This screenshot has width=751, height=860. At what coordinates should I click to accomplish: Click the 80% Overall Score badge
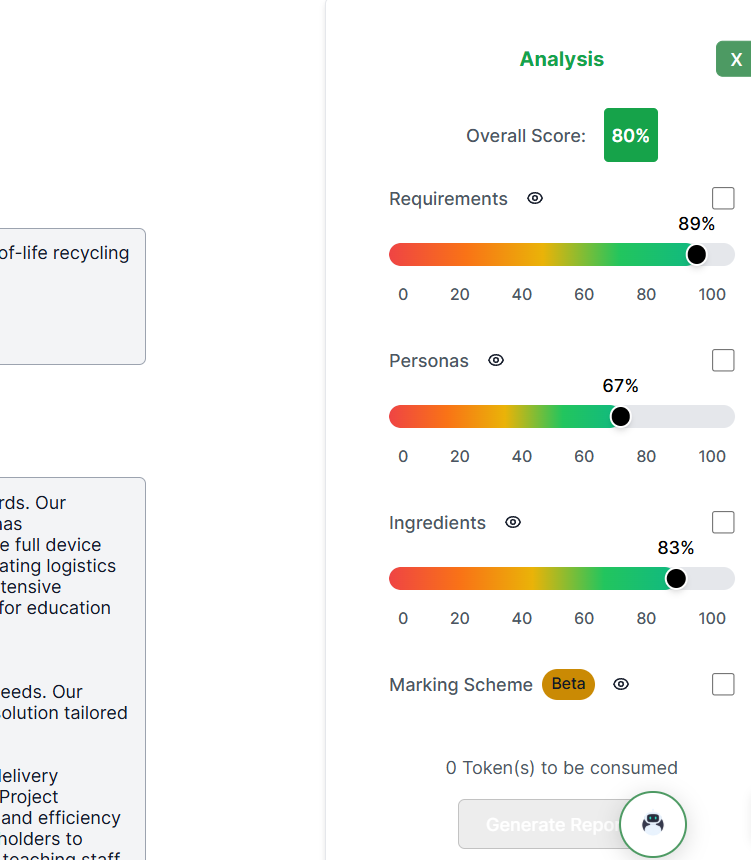631,135
